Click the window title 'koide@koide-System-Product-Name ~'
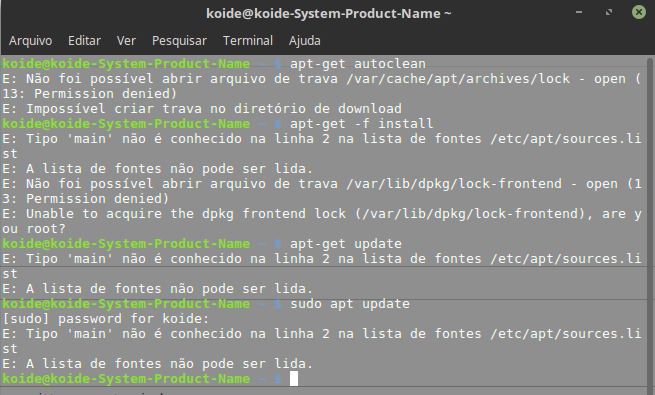 329,13
